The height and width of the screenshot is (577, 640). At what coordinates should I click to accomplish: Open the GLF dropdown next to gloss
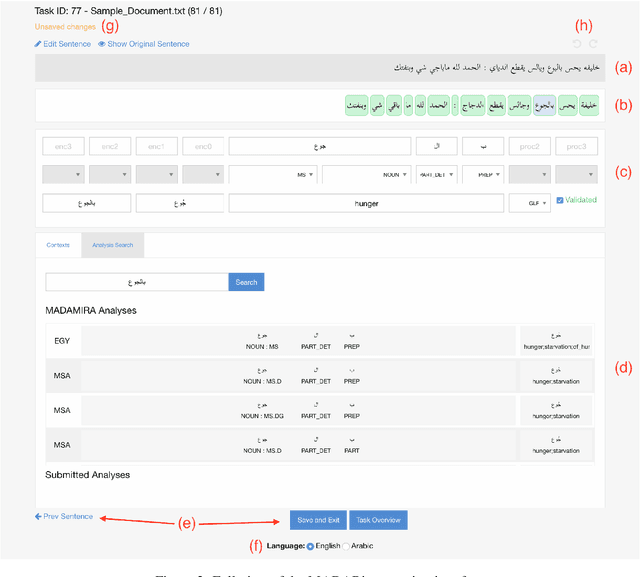(529, 203)
